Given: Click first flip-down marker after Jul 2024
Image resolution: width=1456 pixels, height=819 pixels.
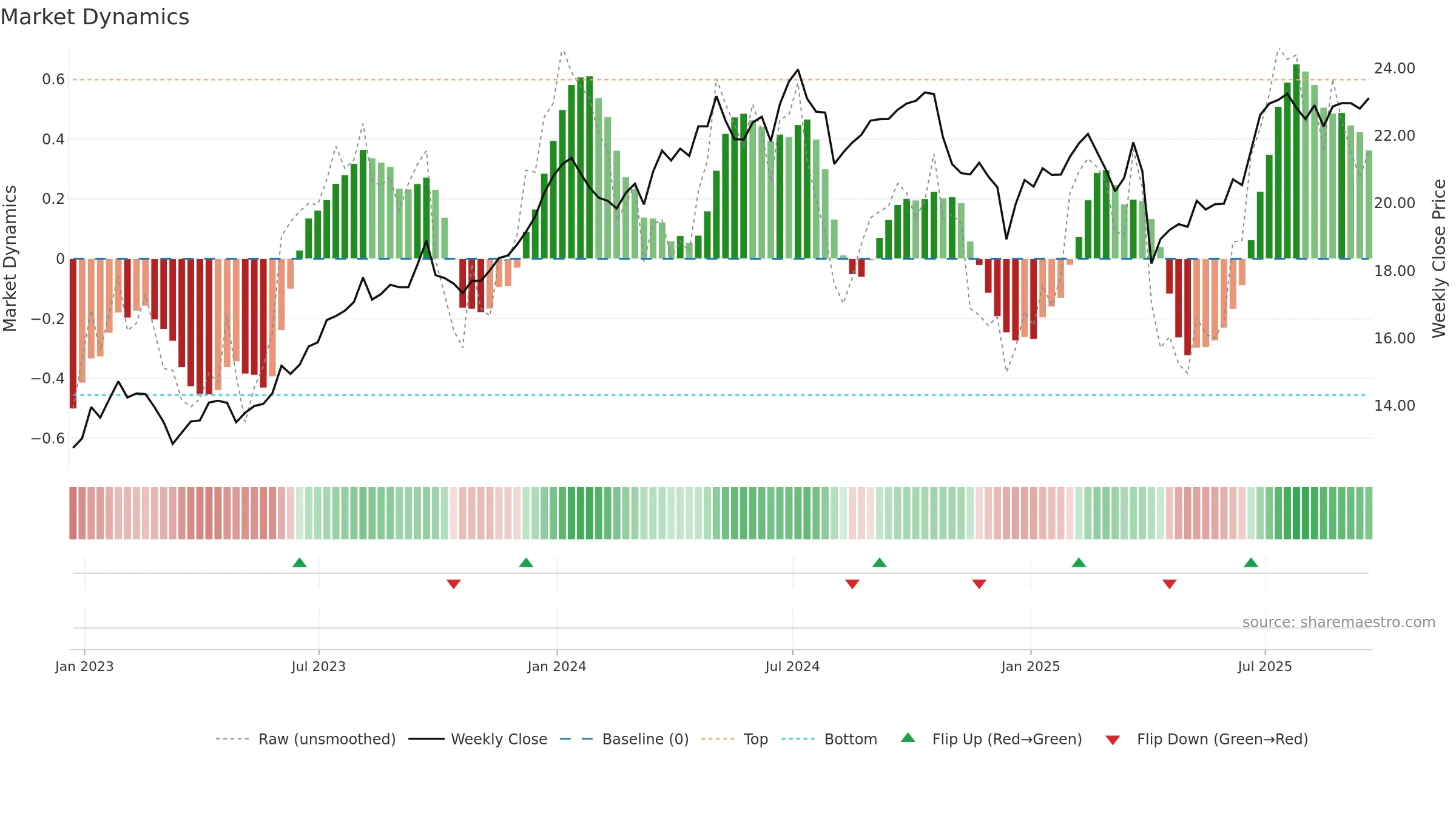Looking at the screenshot, I should tap(852, 584).
